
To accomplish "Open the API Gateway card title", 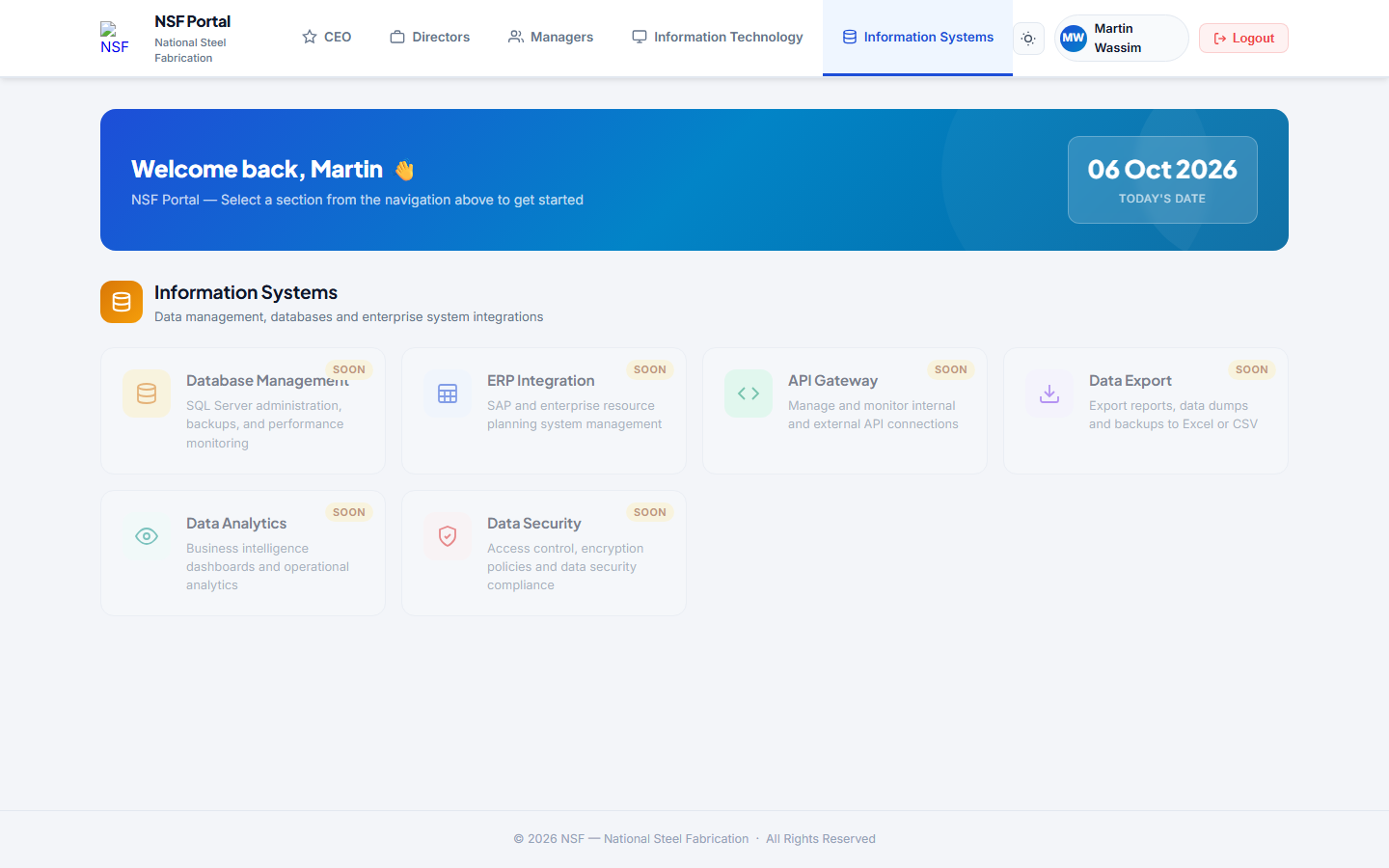I will coord(832,381).
